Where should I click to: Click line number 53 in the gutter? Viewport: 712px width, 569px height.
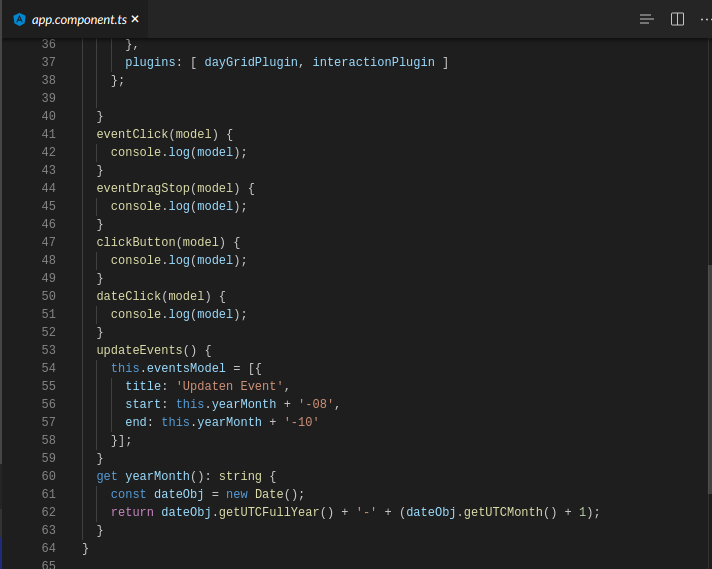click(48, 350)
